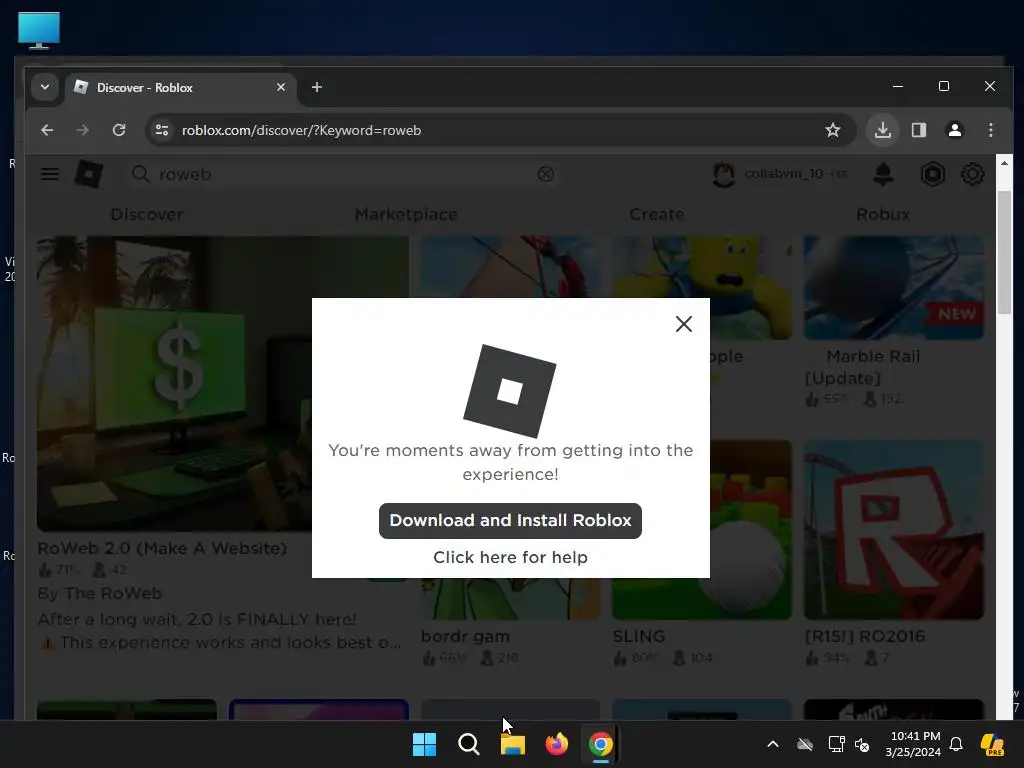Open Marble Rail [Update] thumbnail

point(893,287)
